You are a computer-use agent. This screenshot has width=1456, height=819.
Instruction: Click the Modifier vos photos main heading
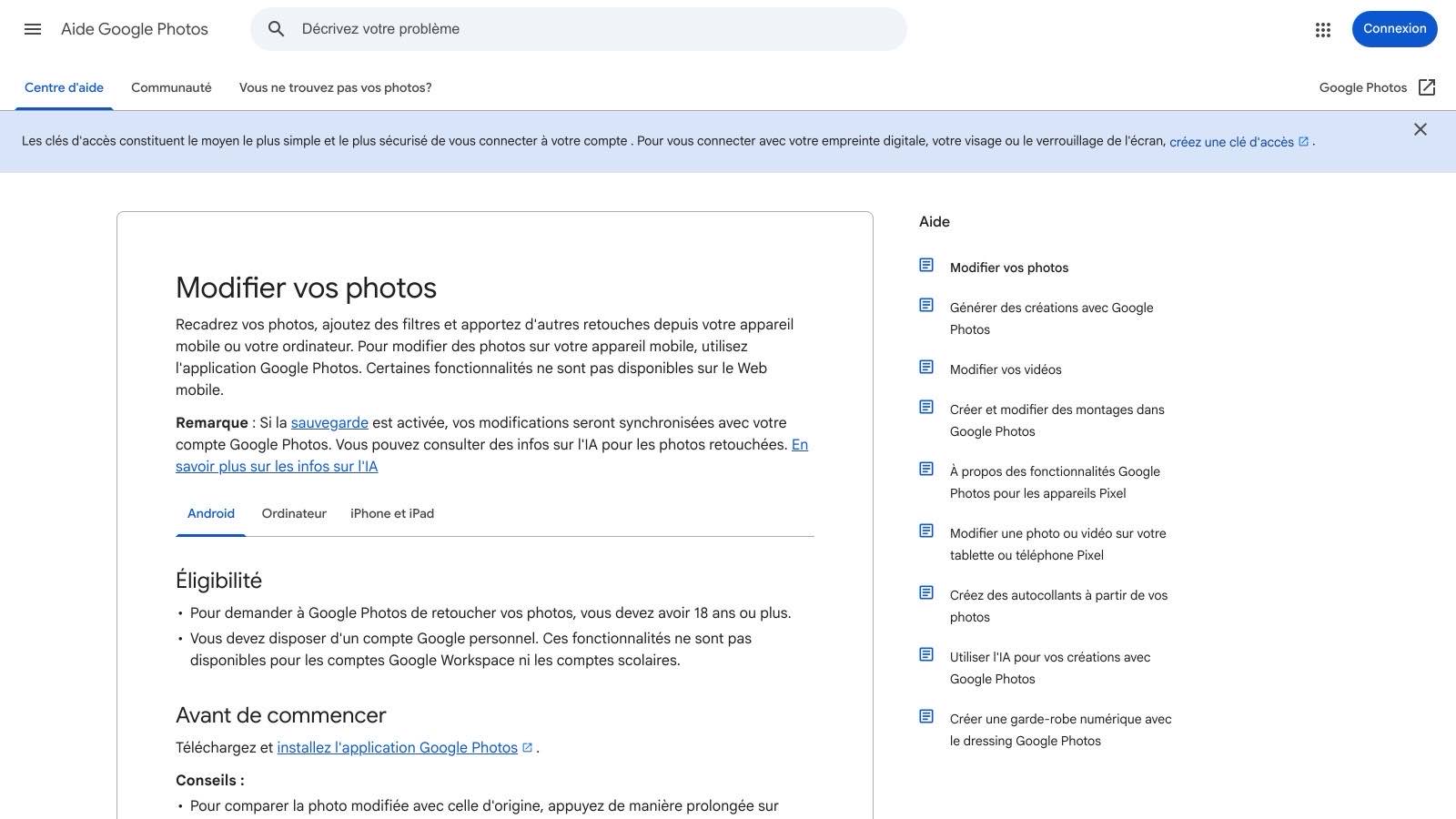(x=306, y=288)
